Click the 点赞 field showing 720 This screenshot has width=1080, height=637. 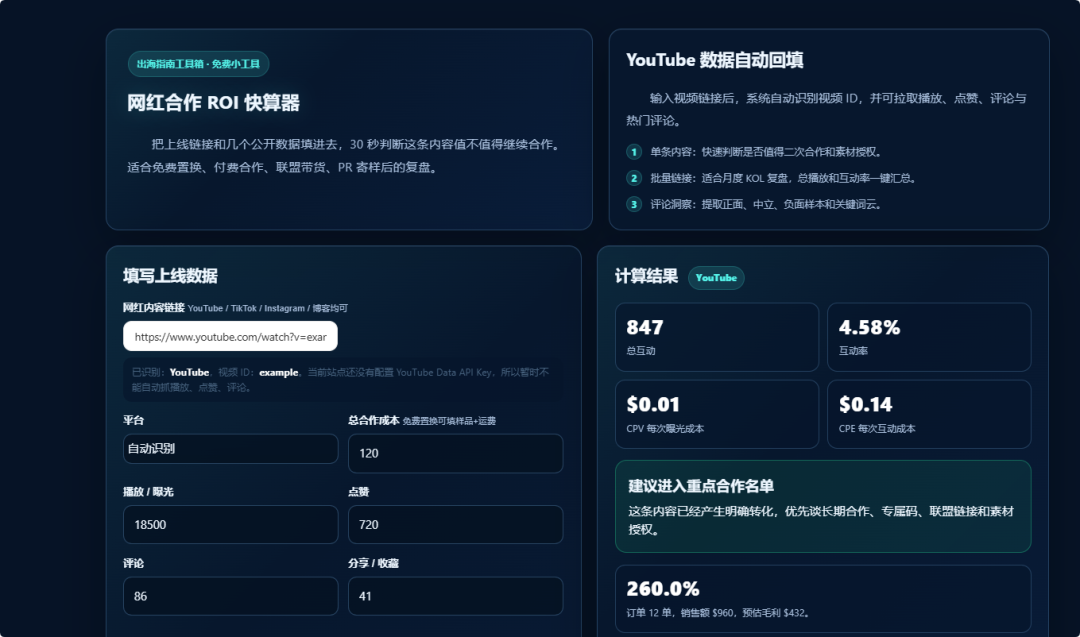coord(455,525)
